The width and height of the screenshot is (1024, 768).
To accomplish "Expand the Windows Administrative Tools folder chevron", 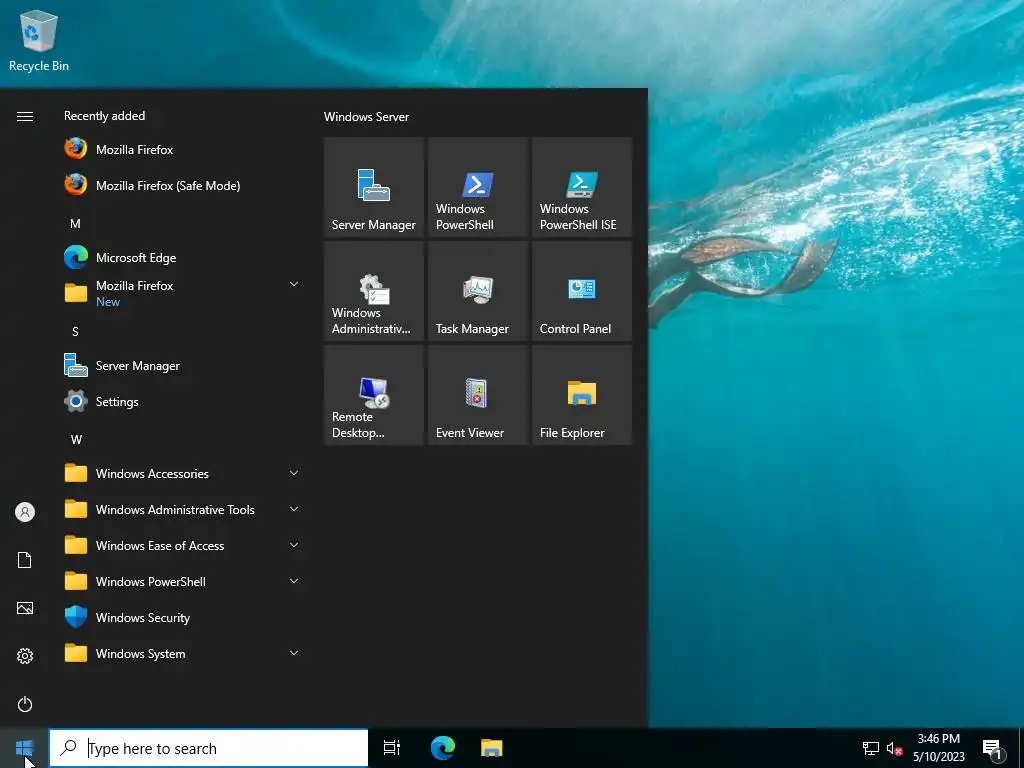I will [x=294, y=509].
